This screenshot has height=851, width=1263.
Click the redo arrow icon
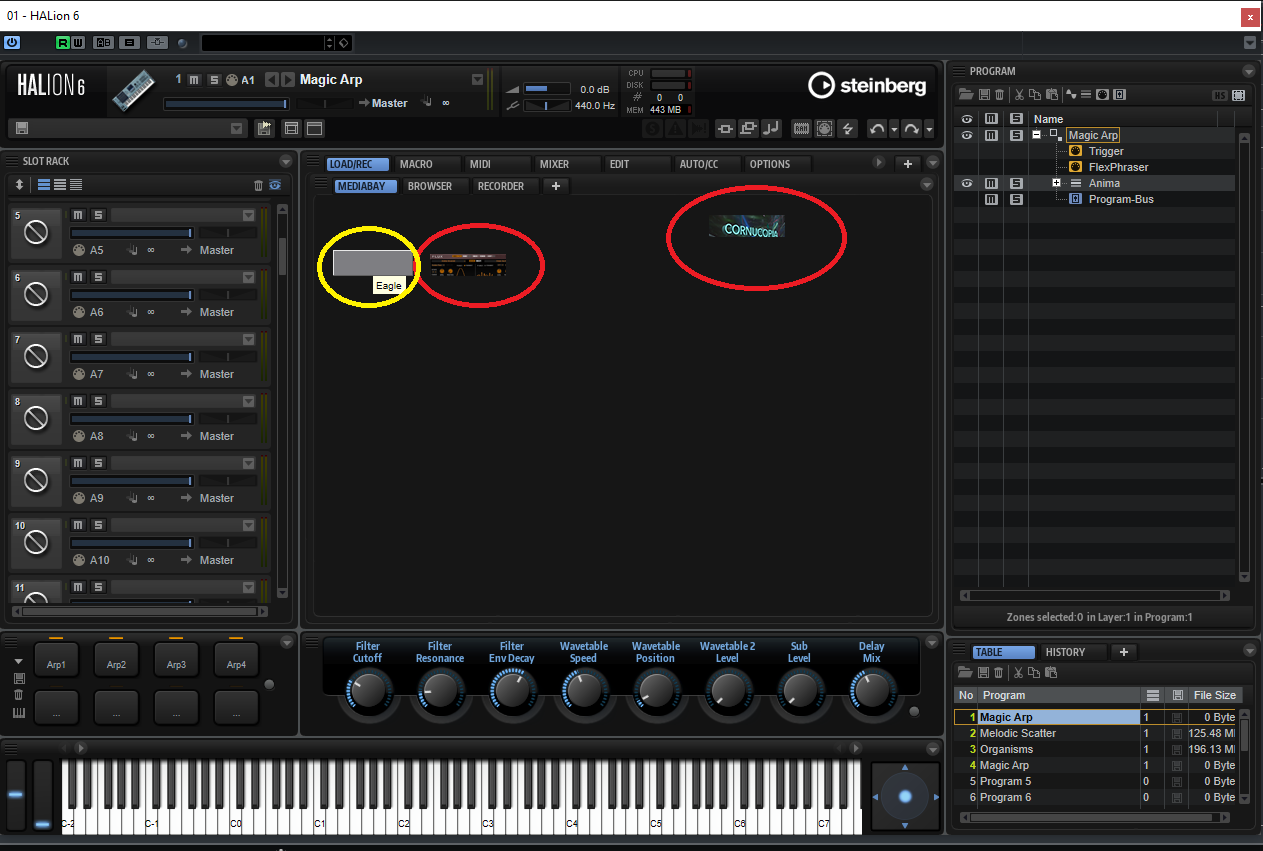[910, 128]
